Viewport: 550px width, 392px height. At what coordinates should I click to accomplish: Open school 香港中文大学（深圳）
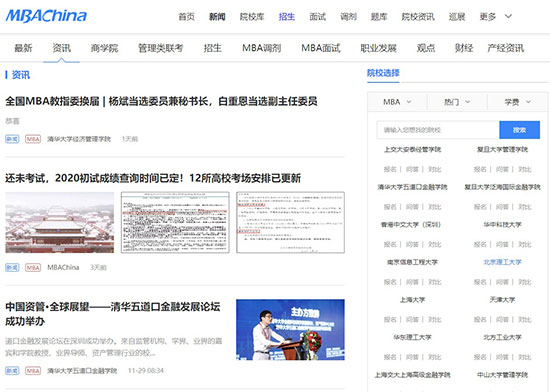point(411,225)
